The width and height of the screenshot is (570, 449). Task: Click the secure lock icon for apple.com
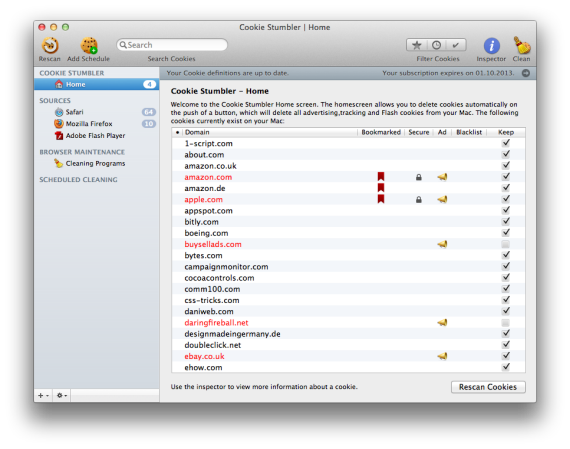click(x=419, y=200)
